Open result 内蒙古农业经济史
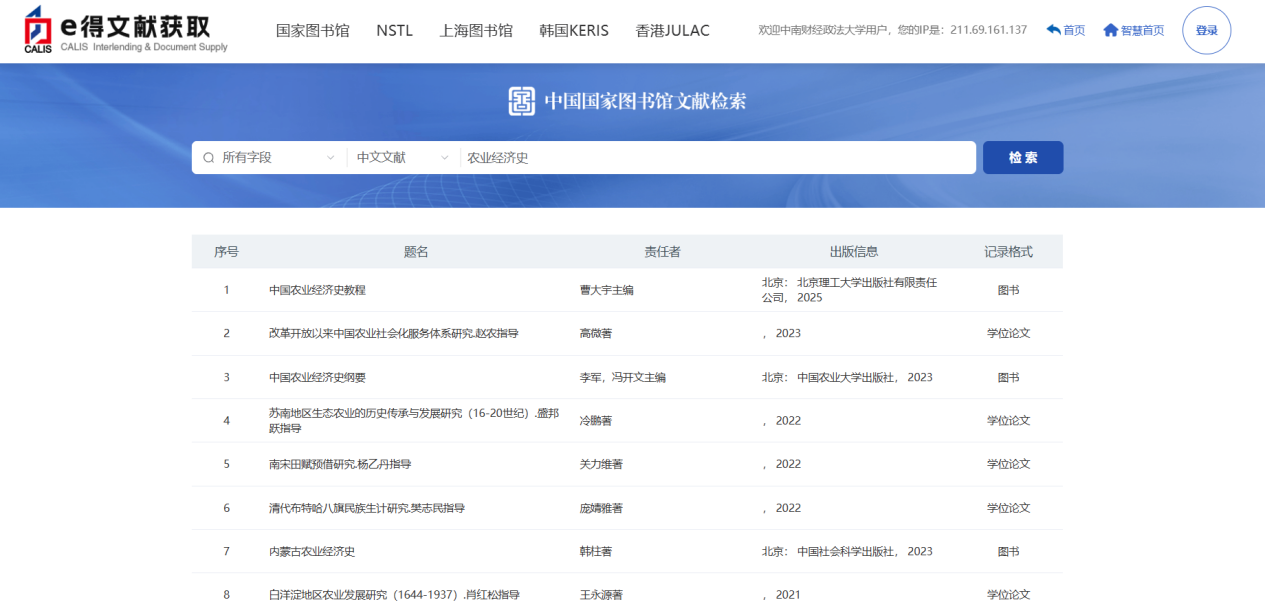 [312, 551]
